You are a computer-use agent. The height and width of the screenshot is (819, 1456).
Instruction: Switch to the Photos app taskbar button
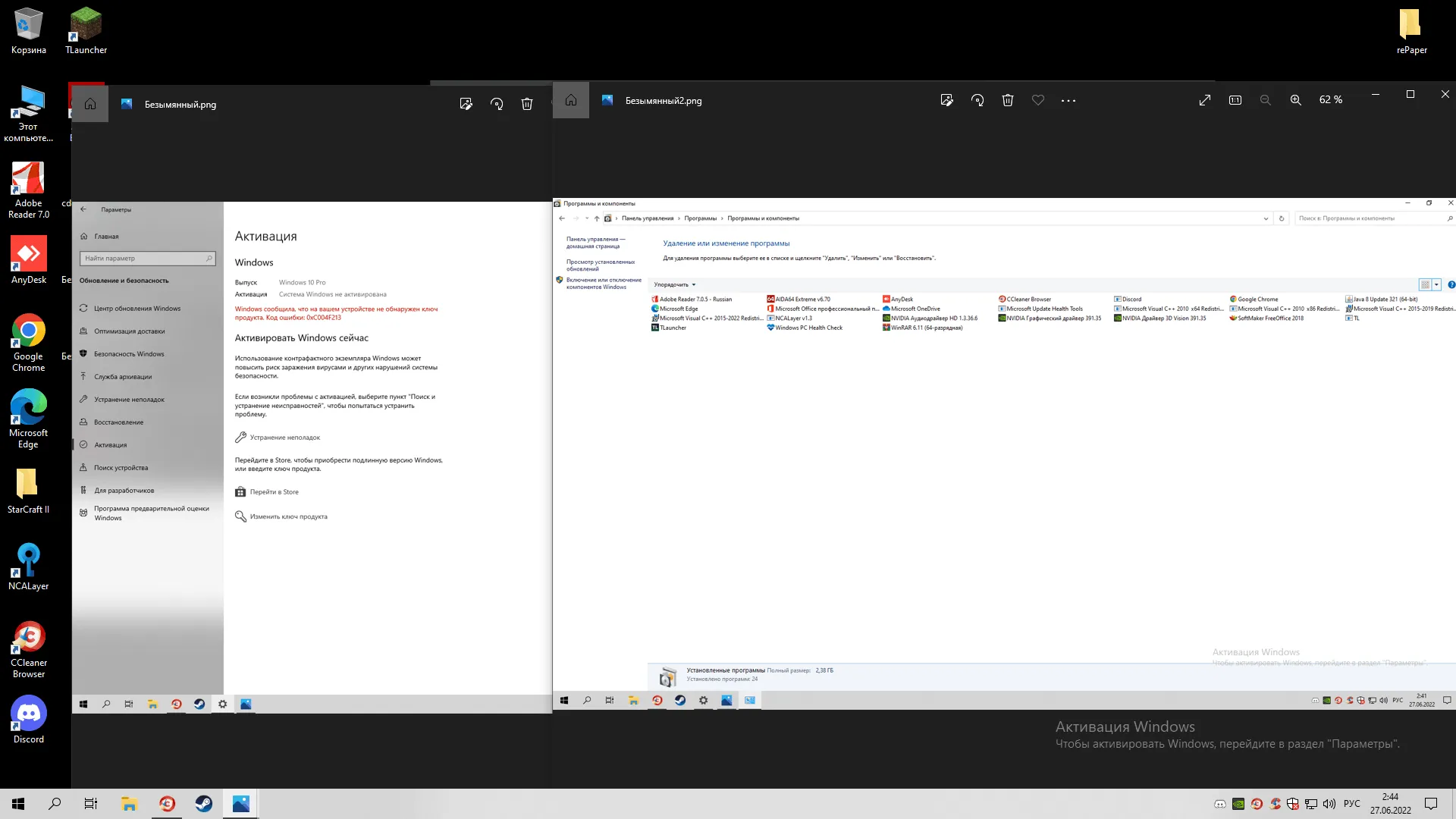click(x=241, y=804)
